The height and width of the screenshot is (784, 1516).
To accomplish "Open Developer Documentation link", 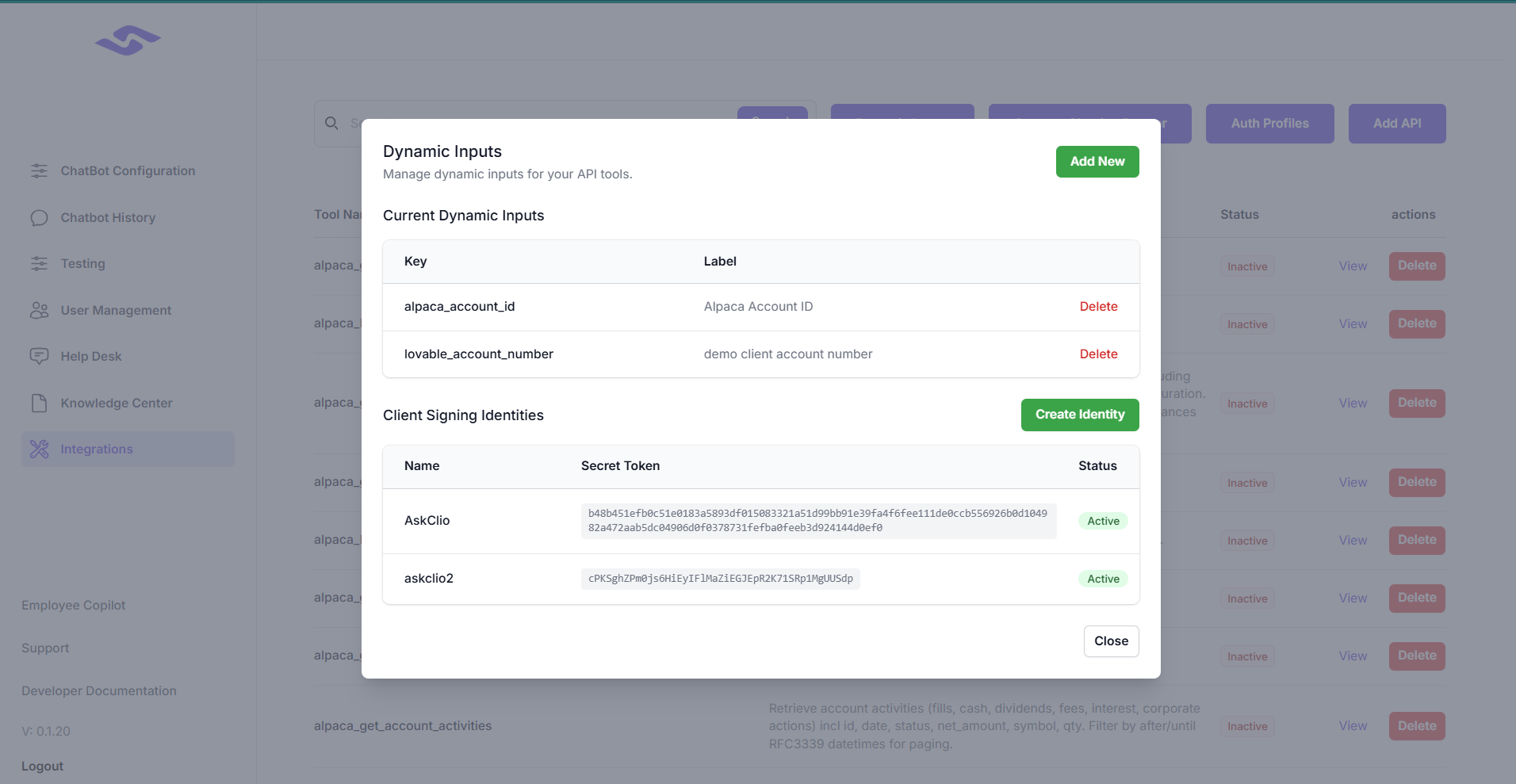I will 99,690.
